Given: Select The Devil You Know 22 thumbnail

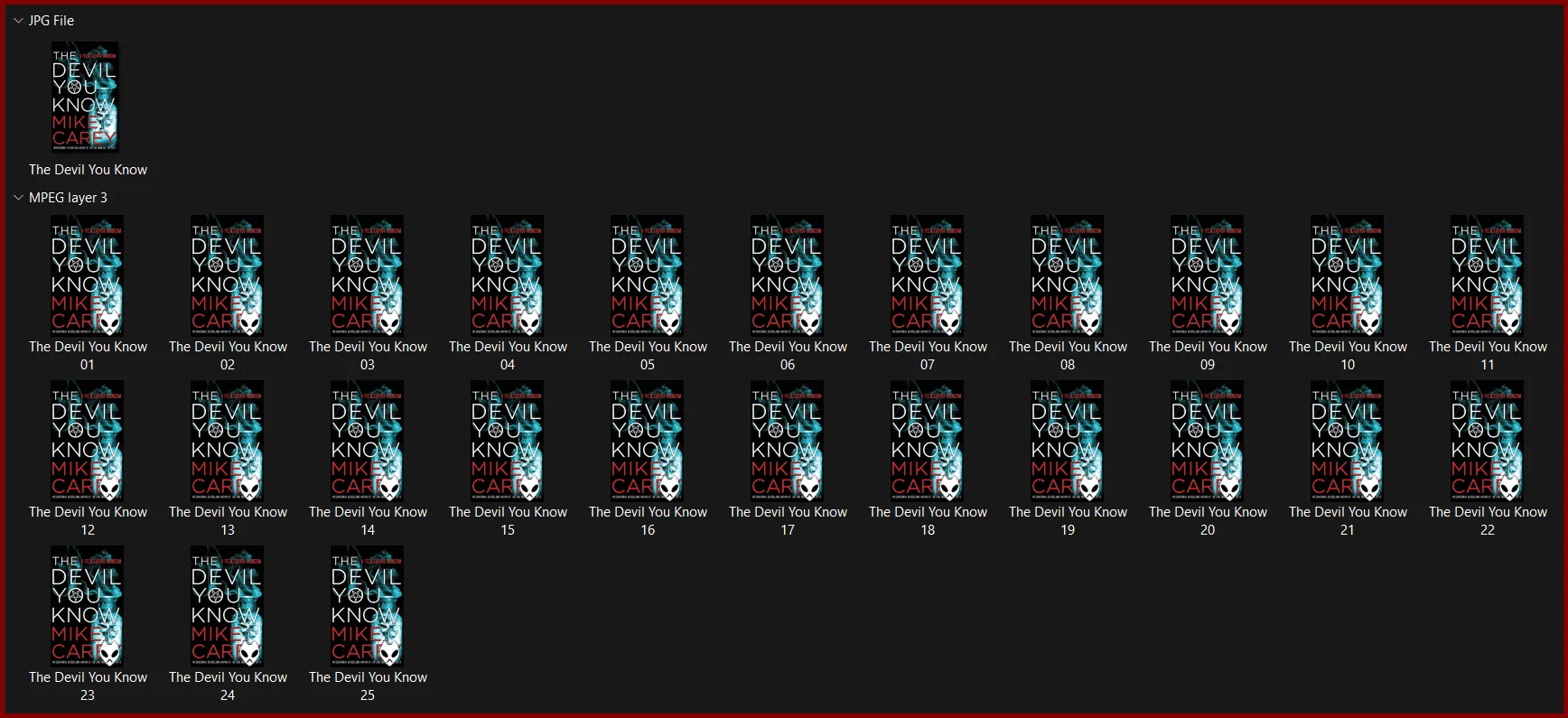Looking at the screenshot, I should [1487, 441].
